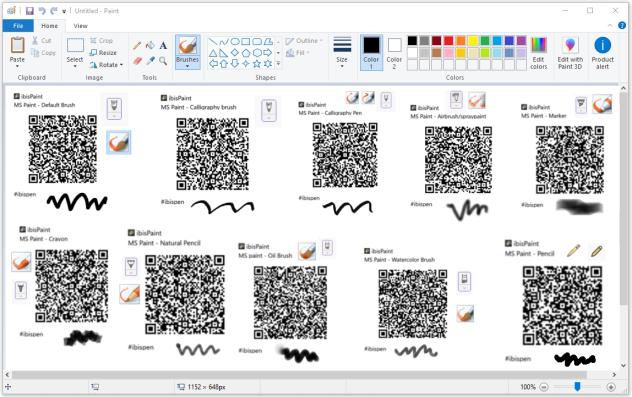
Task: Click the Undo arrow in title bar
Action: click(42, 11)
